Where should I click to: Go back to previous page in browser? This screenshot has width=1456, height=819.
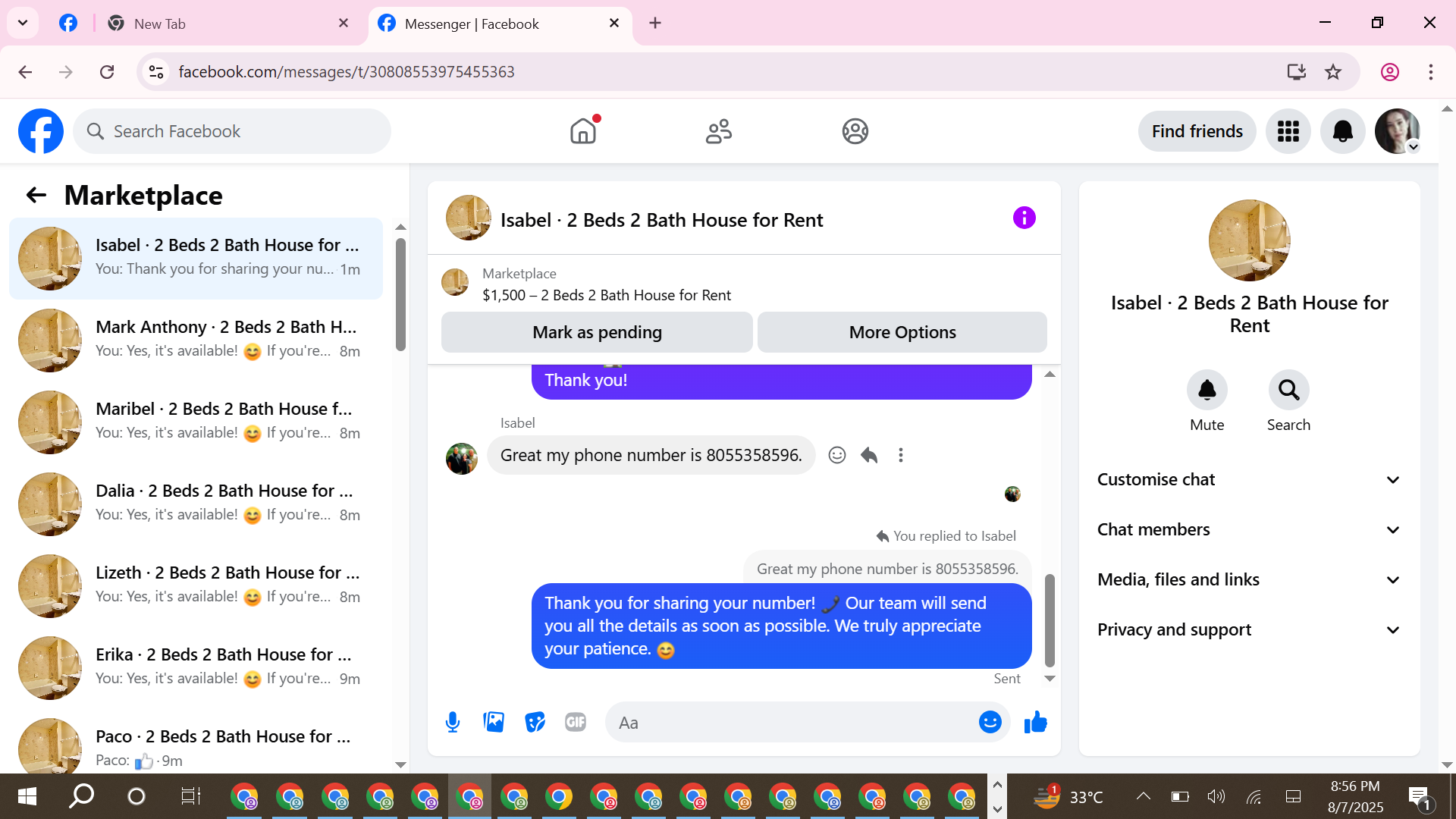(x=25, y=72)
